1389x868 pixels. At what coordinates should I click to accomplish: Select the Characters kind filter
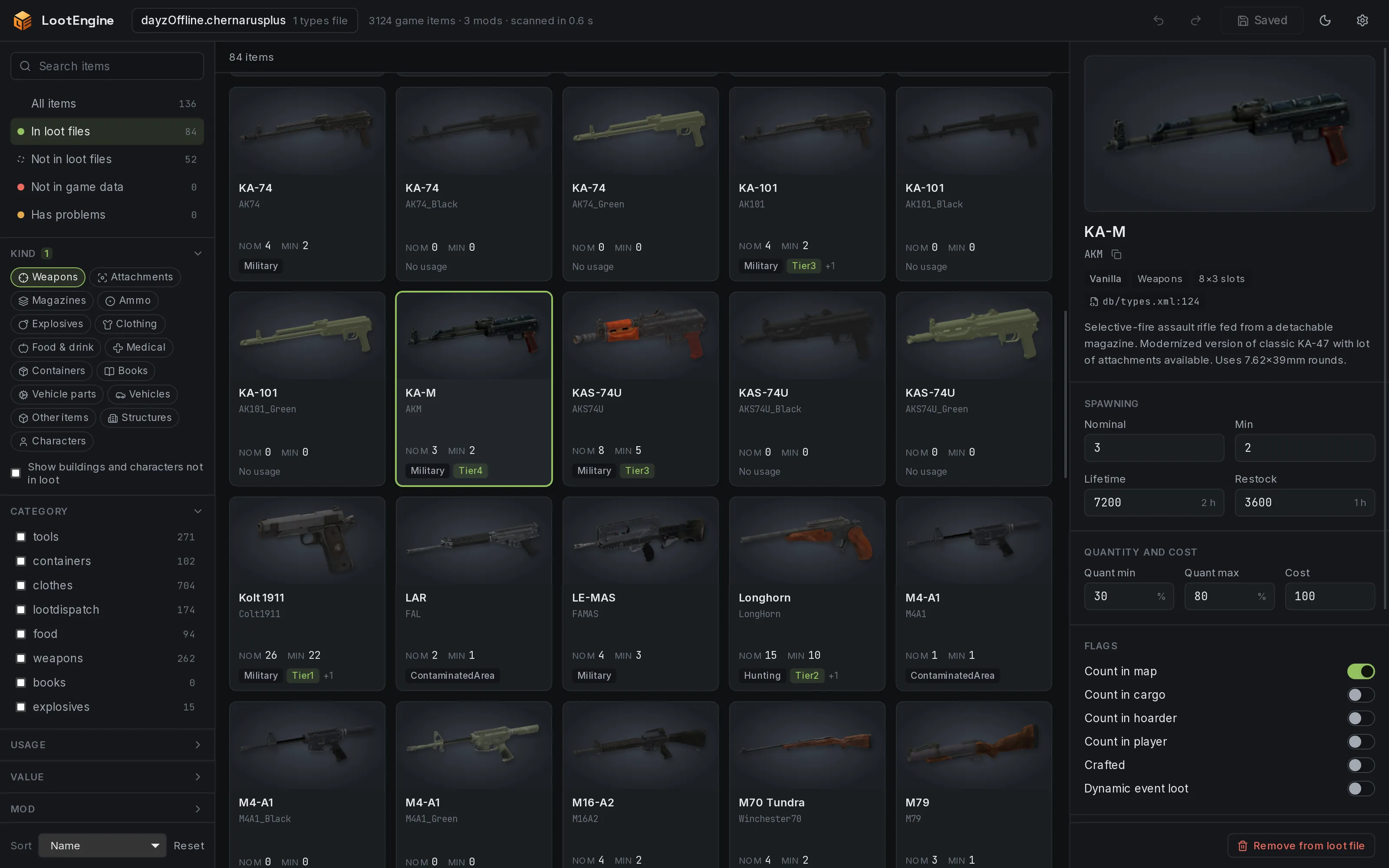[x=52, y=441]
